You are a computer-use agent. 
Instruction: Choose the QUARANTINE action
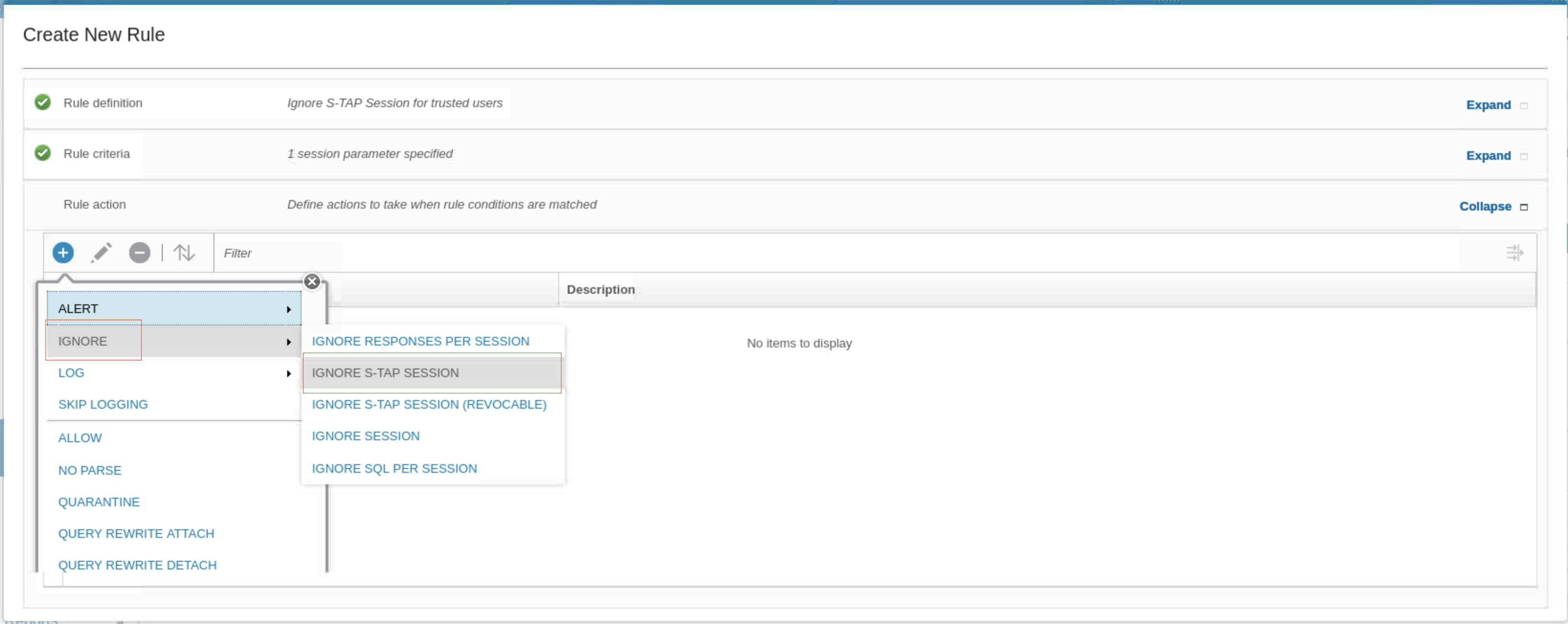click(x=99, y=501)
